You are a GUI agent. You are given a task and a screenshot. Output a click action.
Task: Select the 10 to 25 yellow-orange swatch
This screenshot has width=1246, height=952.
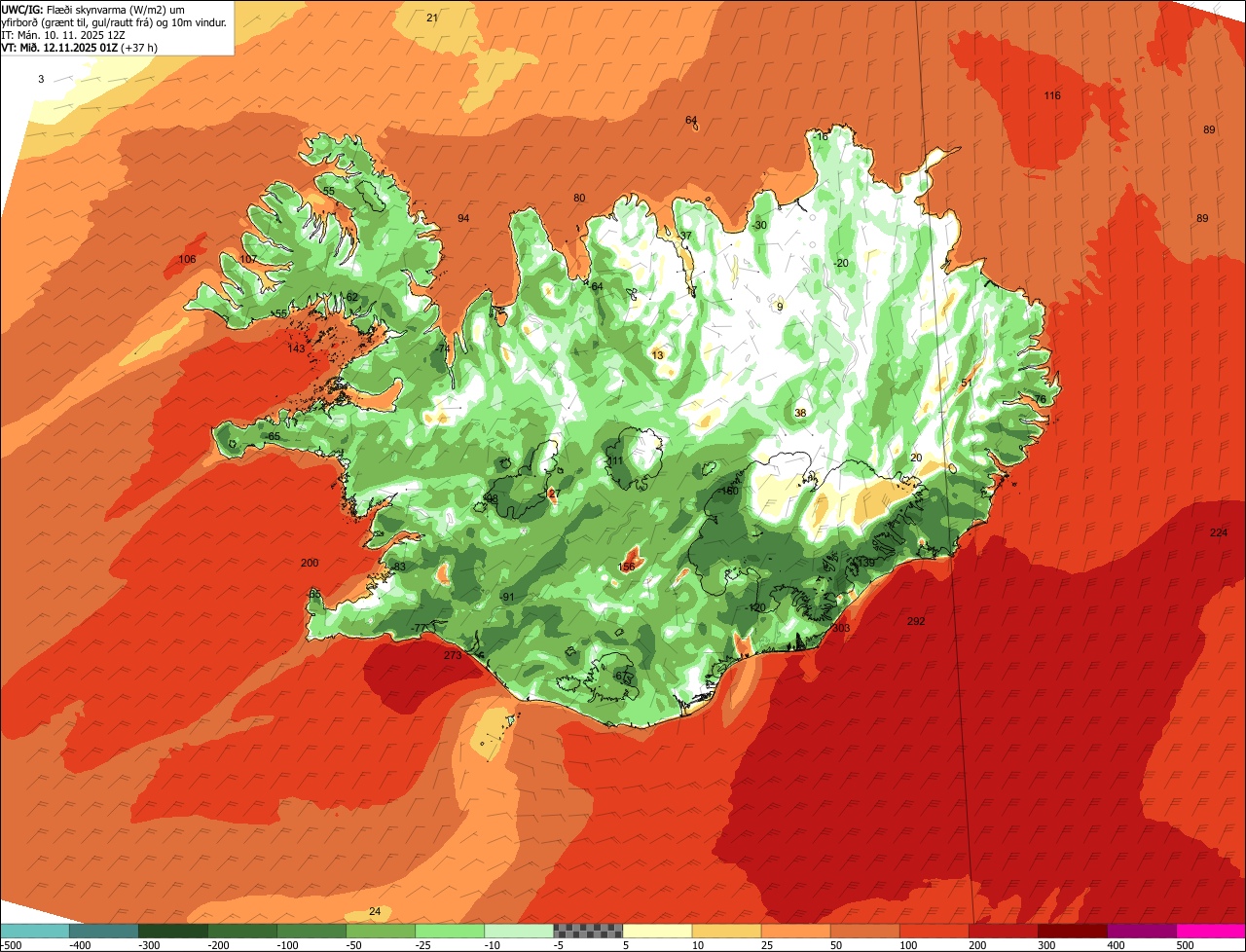[726, 932]
